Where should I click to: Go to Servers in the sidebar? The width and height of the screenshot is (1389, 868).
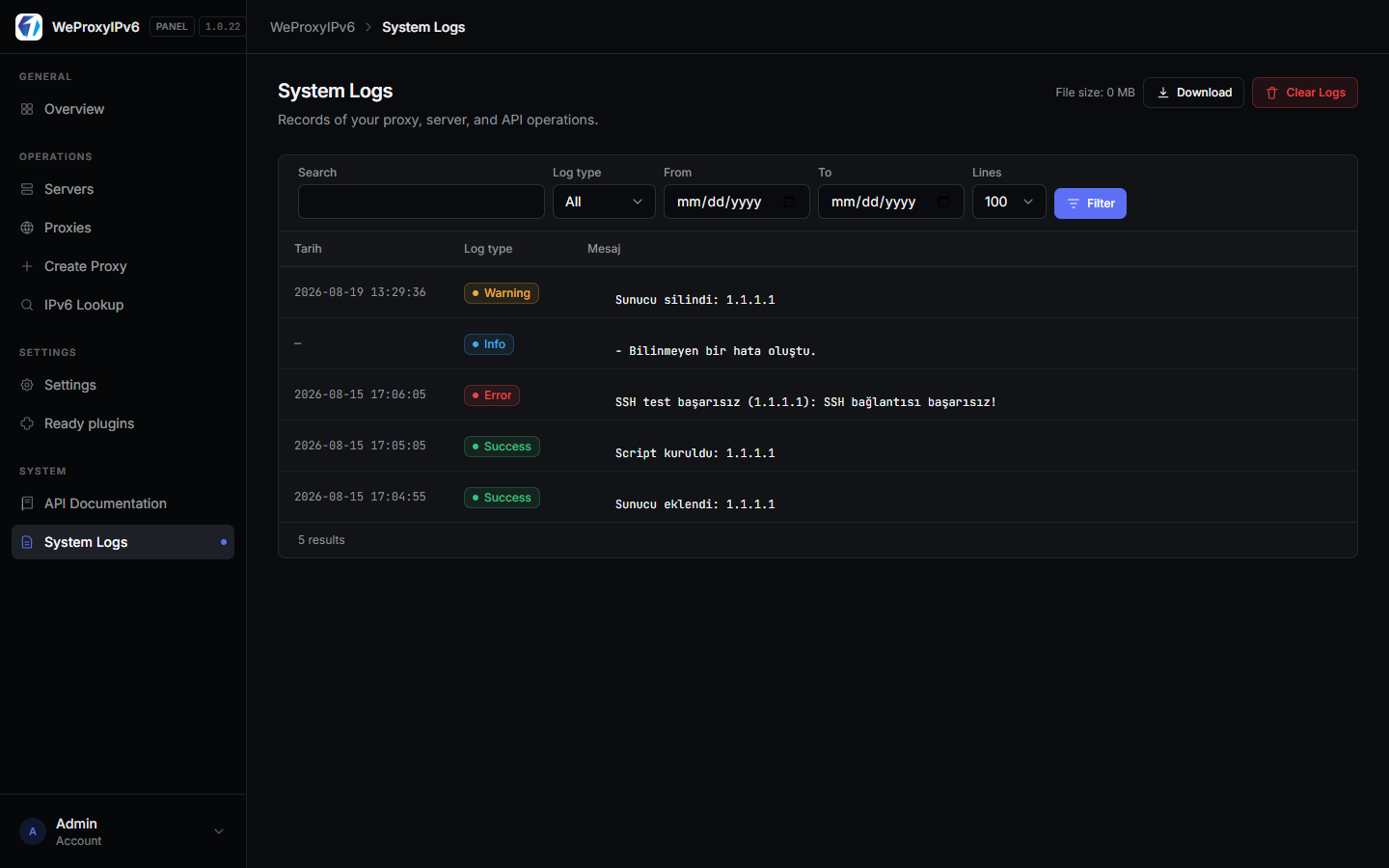123,189
